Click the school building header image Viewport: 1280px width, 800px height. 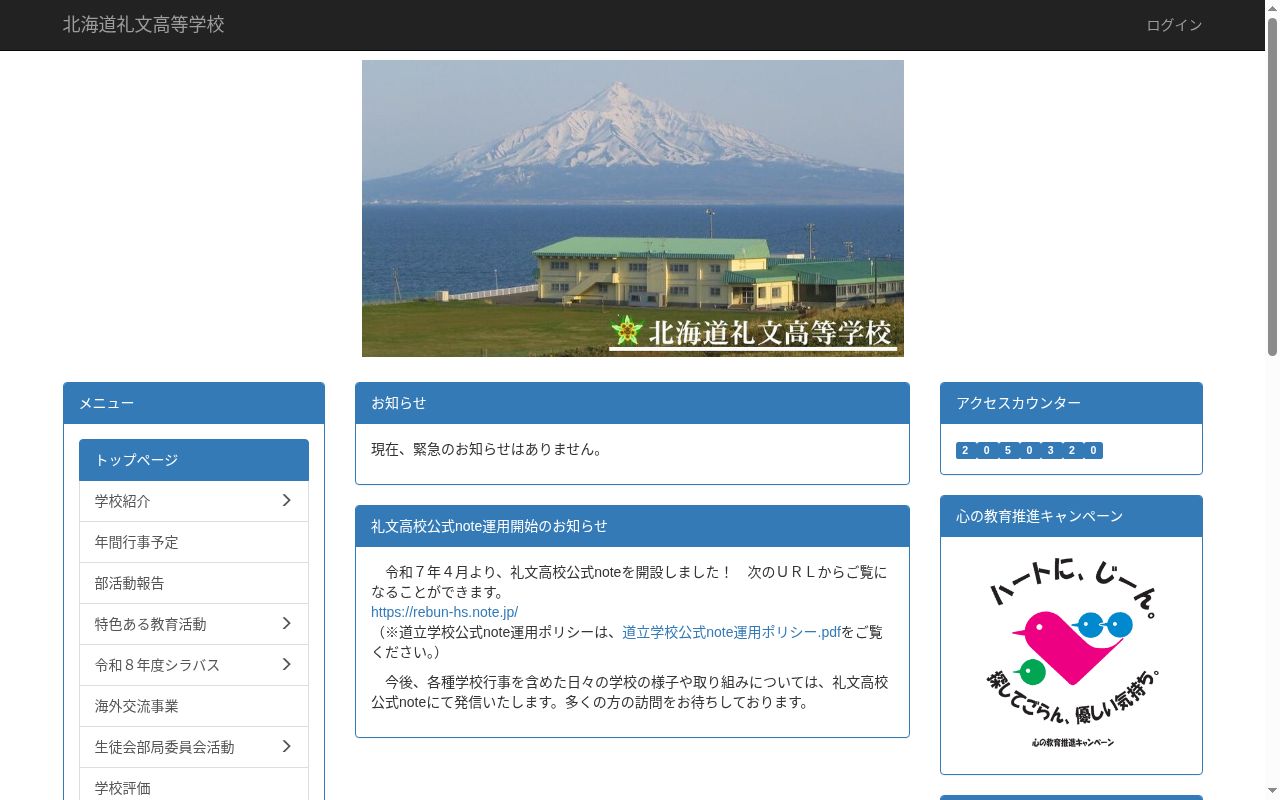[x=633, y=208]
